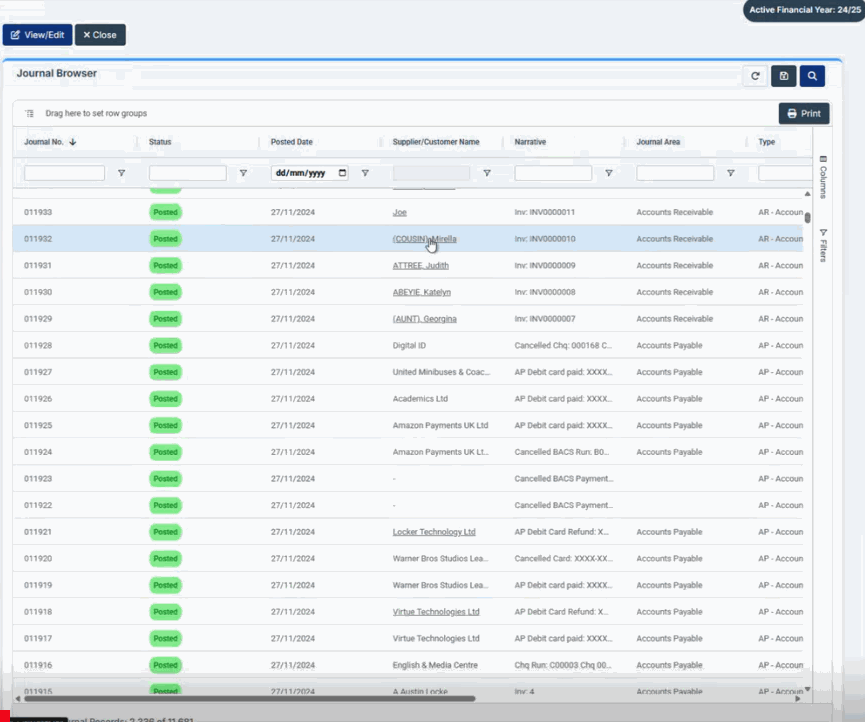Click the View/Edit button
The image size is (865, 722).
pyautogui.click(x=36, y=35)
